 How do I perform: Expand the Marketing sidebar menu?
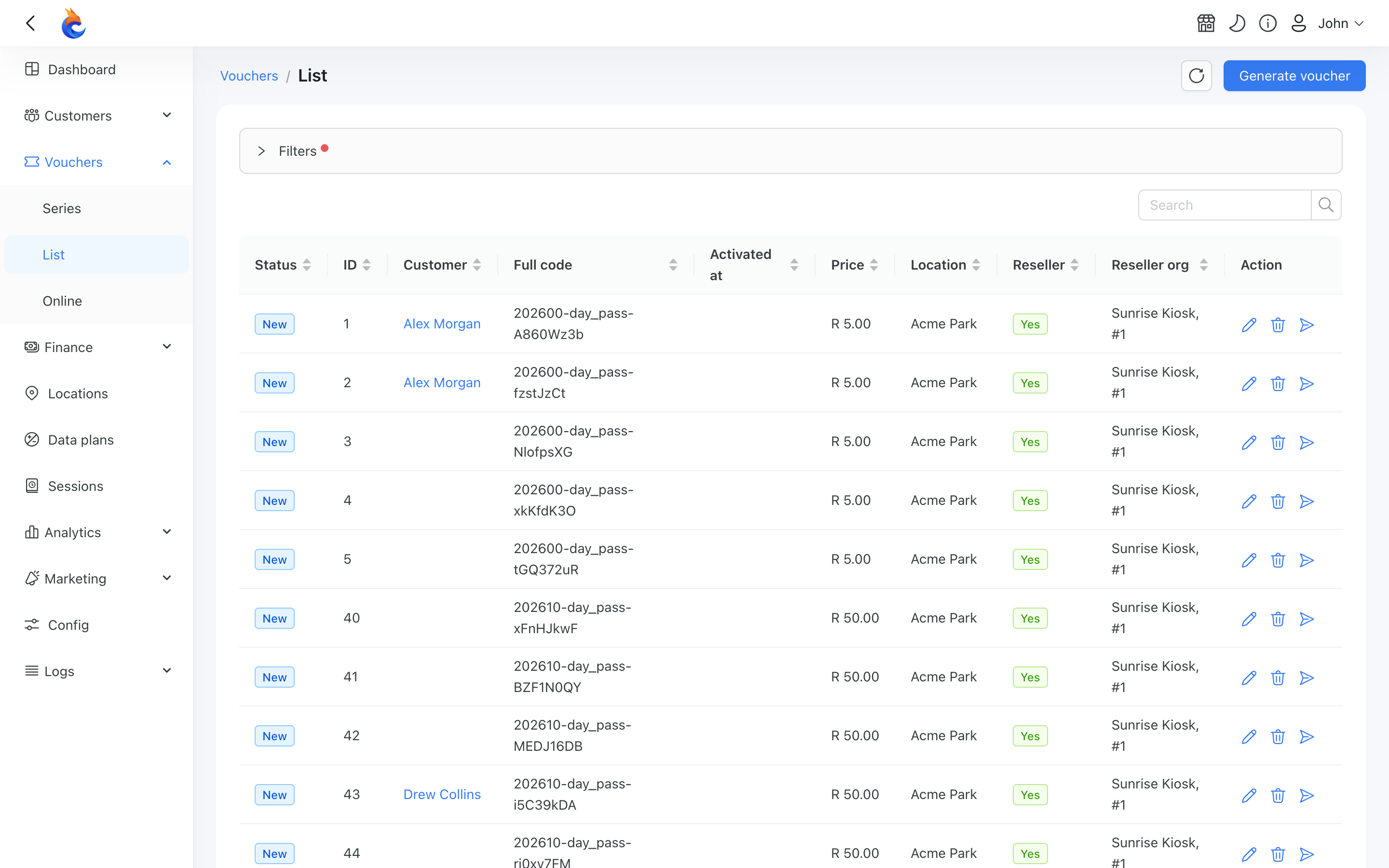(x=96, y=578)
